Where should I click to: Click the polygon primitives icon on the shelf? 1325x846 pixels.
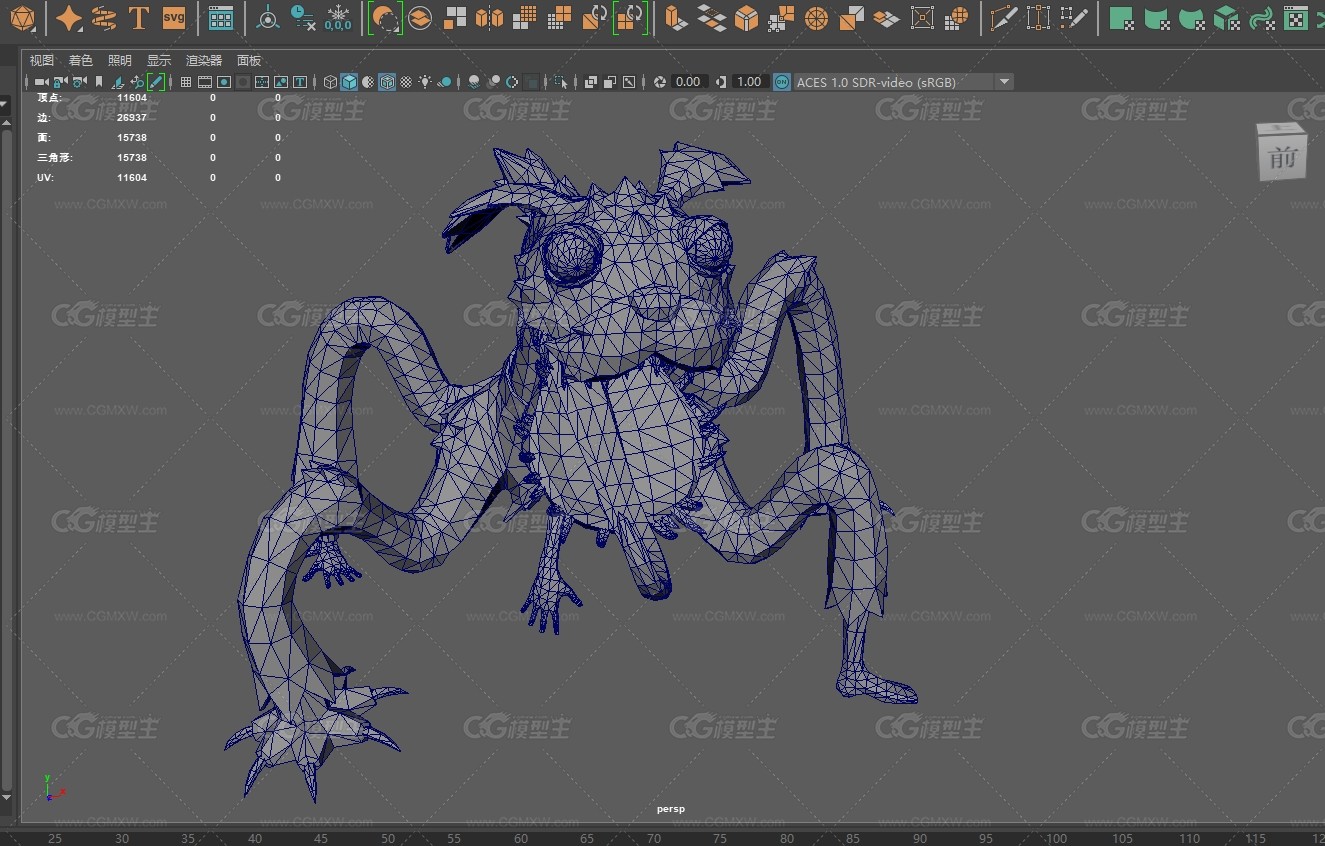21,17
